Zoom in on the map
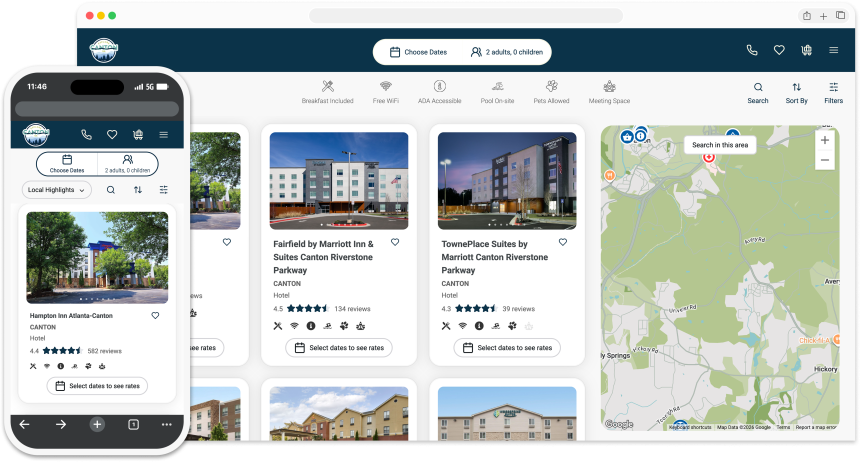This screenshot has width=860, height=462. 824,141
